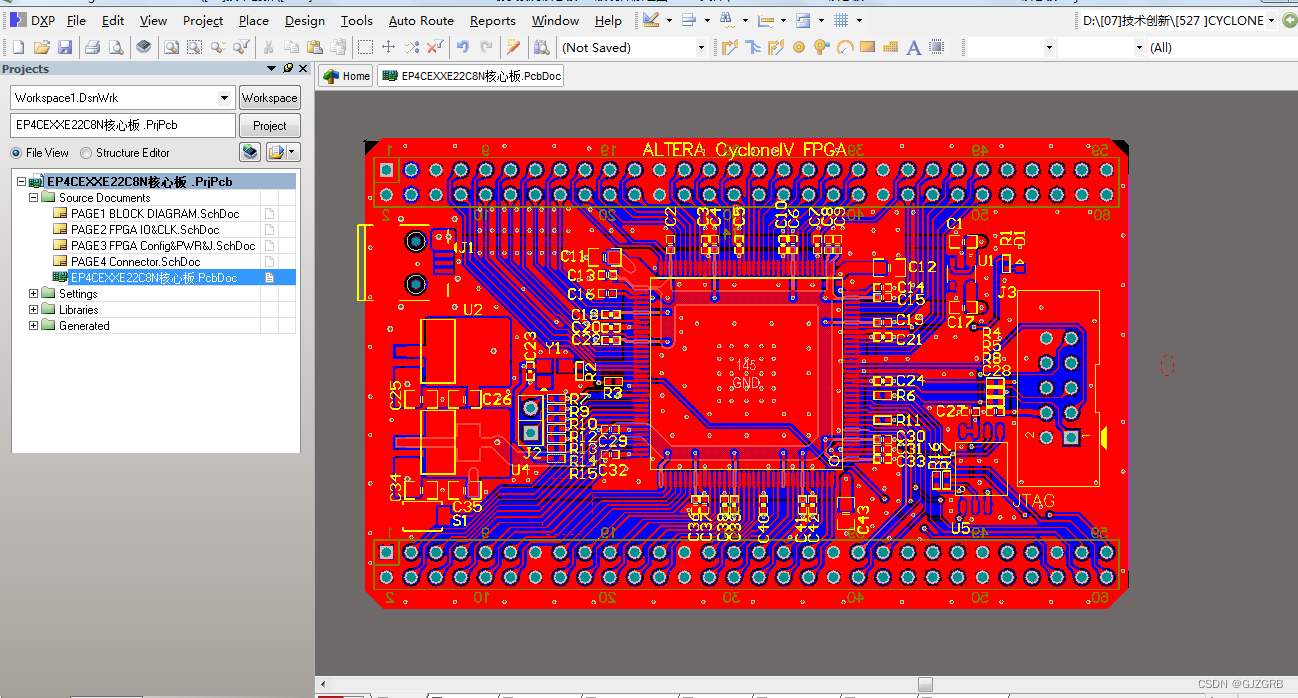Select the Structure Editor radio button
Viewport: 1298px width, 698px height.
[x=84, y=152]
